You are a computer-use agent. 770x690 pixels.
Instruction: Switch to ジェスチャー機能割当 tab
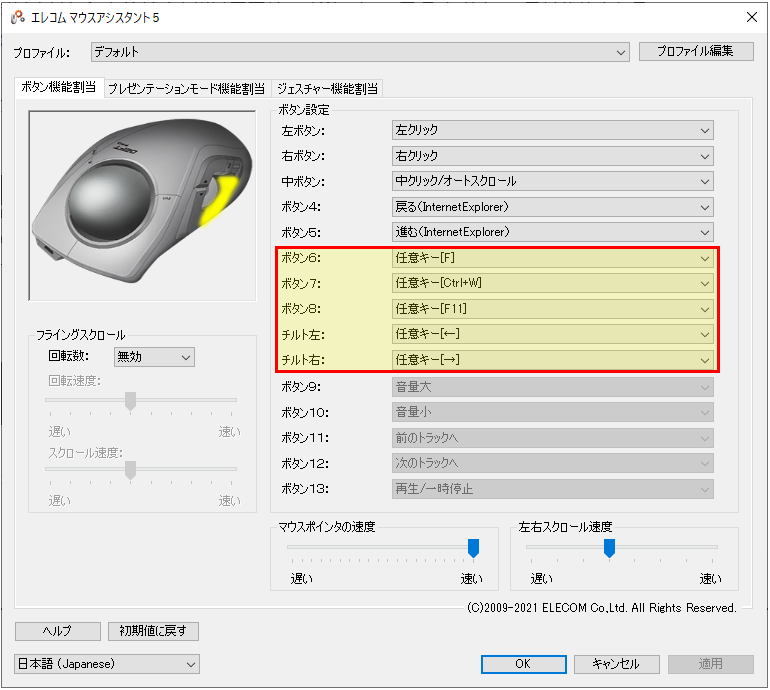[327, 88]
